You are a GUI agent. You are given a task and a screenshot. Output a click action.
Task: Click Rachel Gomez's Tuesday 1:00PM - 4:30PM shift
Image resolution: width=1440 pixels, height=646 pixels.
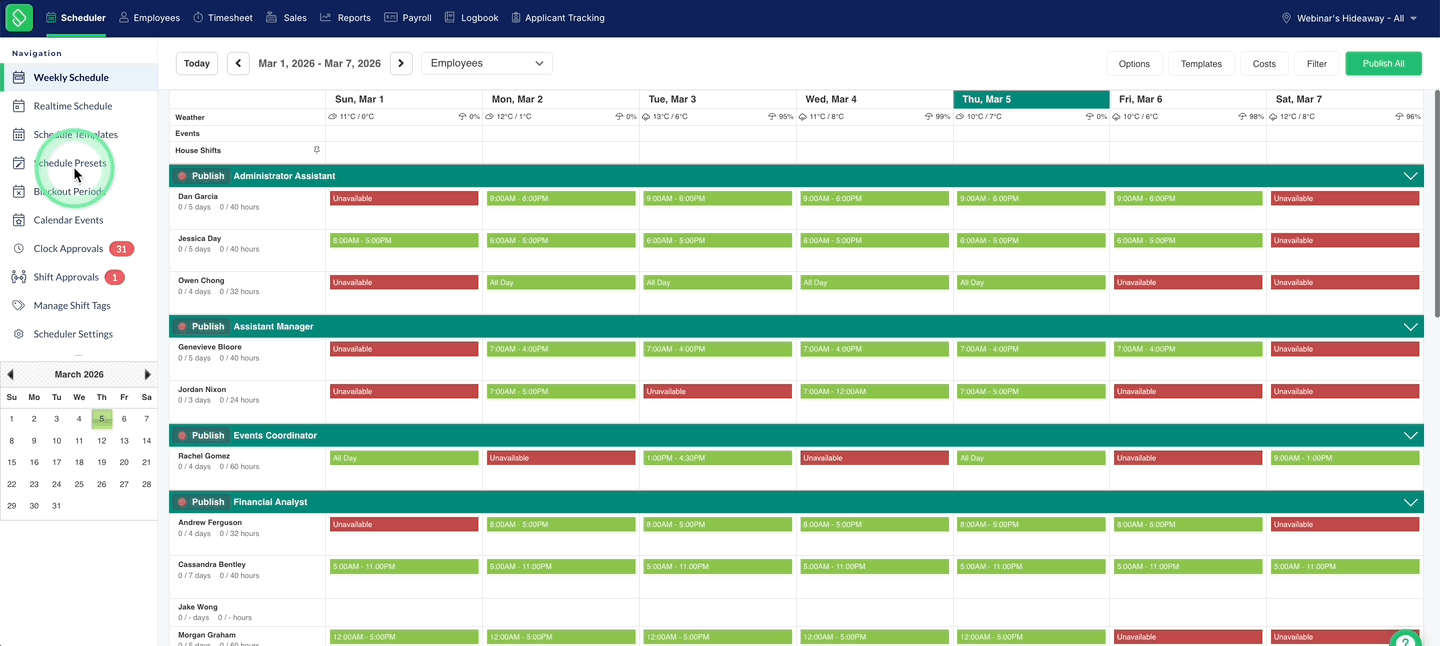(x=718, y=458)
